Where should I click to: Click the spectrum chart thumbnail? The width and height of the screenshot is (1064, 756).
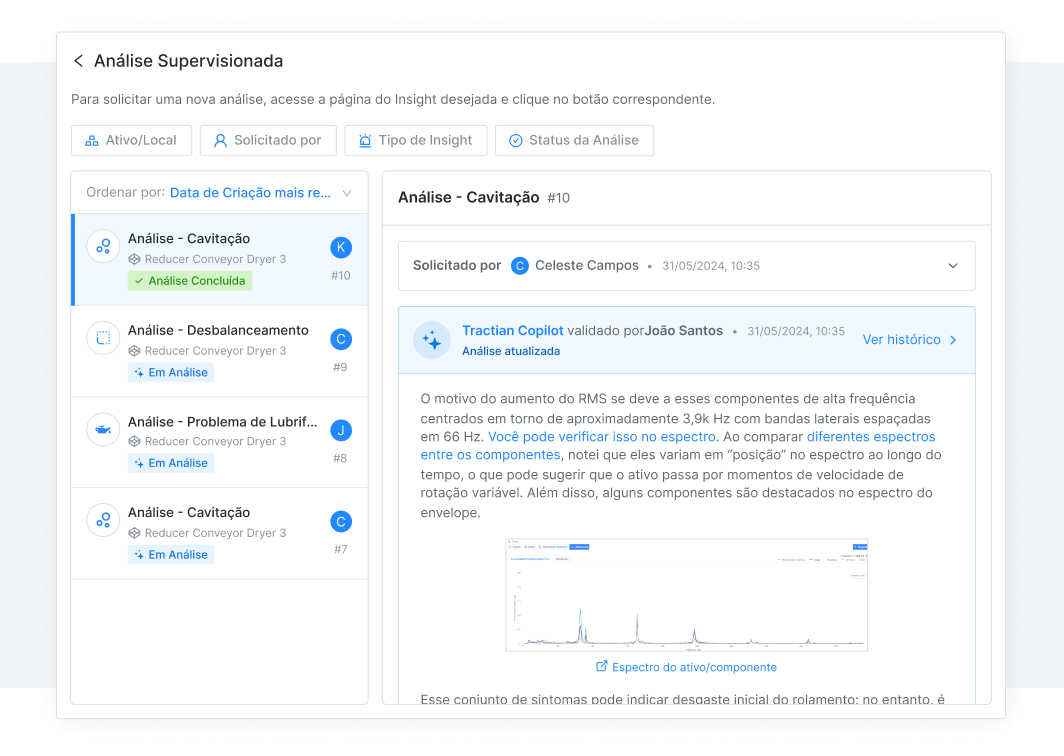[686, 595]
